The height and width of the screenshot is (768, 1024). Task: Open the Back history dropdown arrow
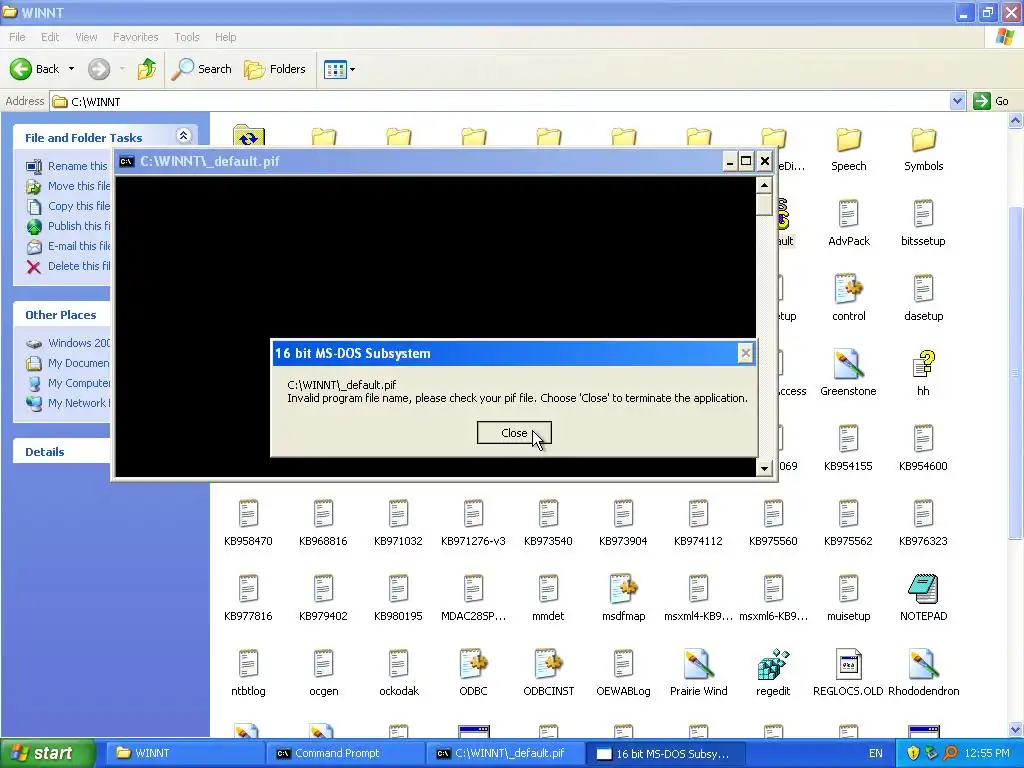(x=71, y=69)
